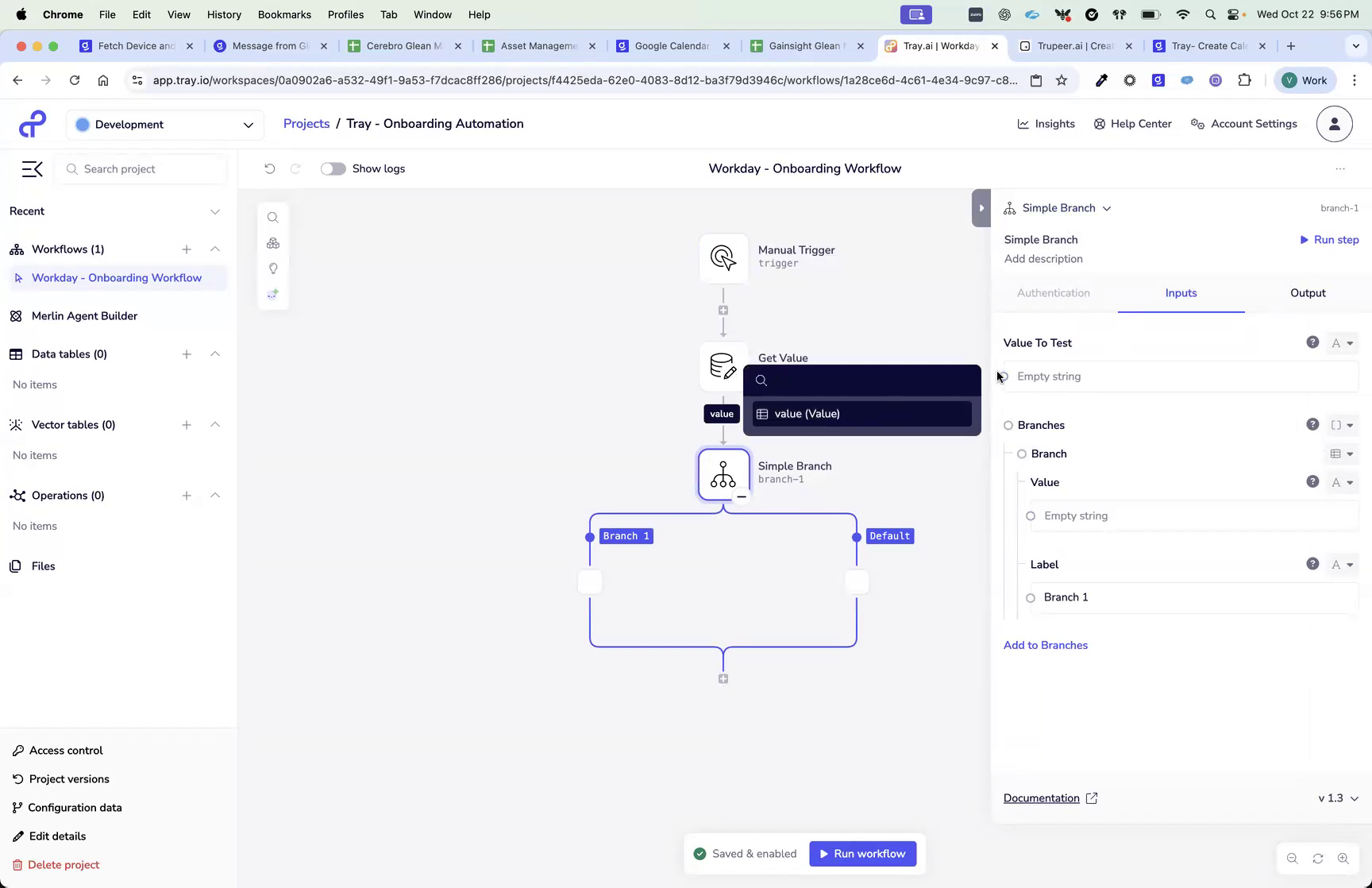Open the connectors panel from the canvas toolbar
The width and height of the screenshot is (1372, 888).
(273, 243)
